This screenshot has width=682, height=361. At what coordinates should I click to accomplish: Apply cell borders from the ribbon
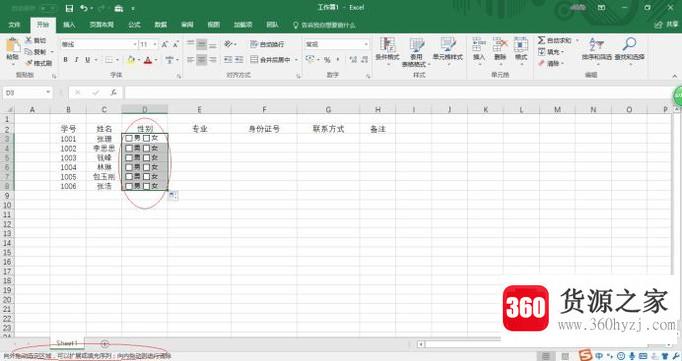[x=109, y=60]
